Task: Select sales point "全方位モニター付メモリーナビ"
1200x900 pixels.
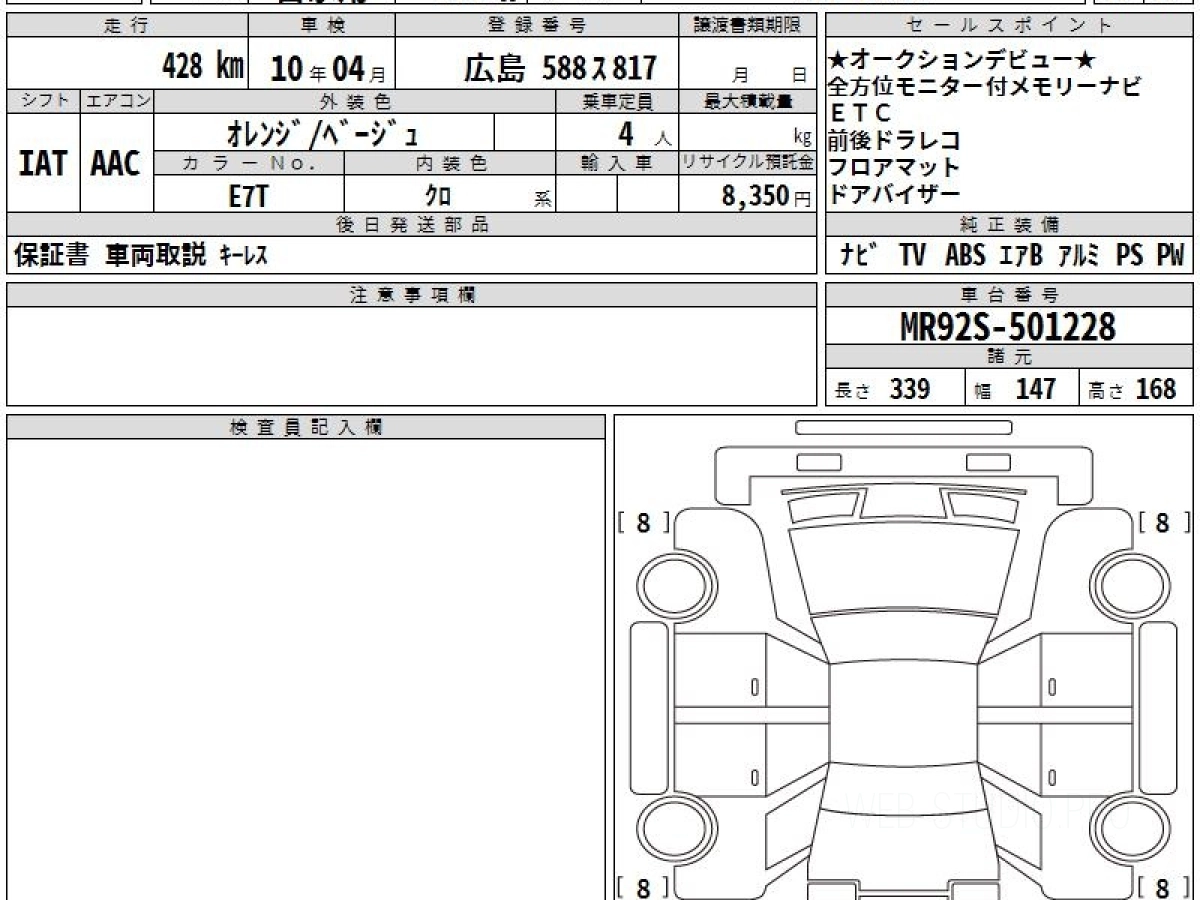Action: (x=984, y=87)
